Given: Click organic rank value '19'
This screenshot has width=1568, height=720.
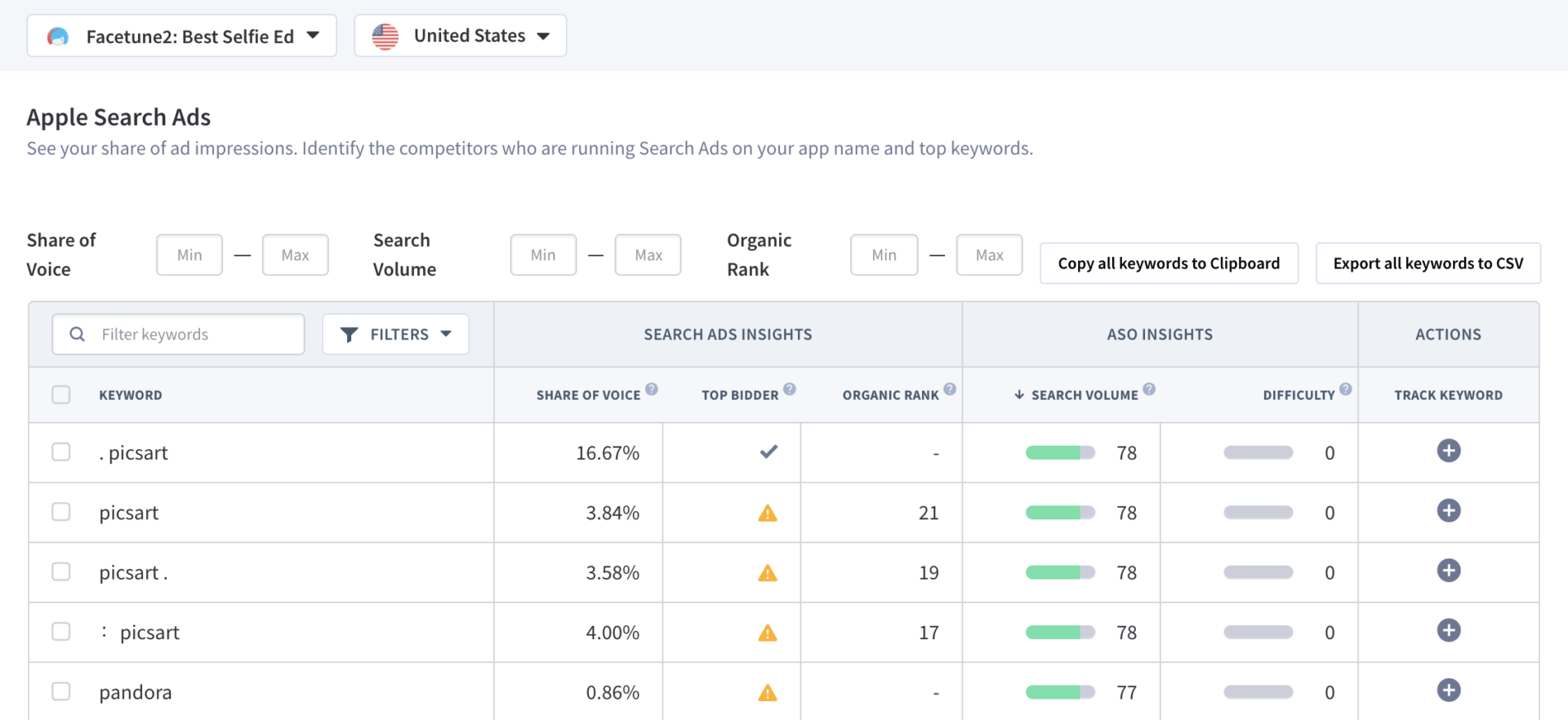Looking at the screenshot, I should pos(929,573).
